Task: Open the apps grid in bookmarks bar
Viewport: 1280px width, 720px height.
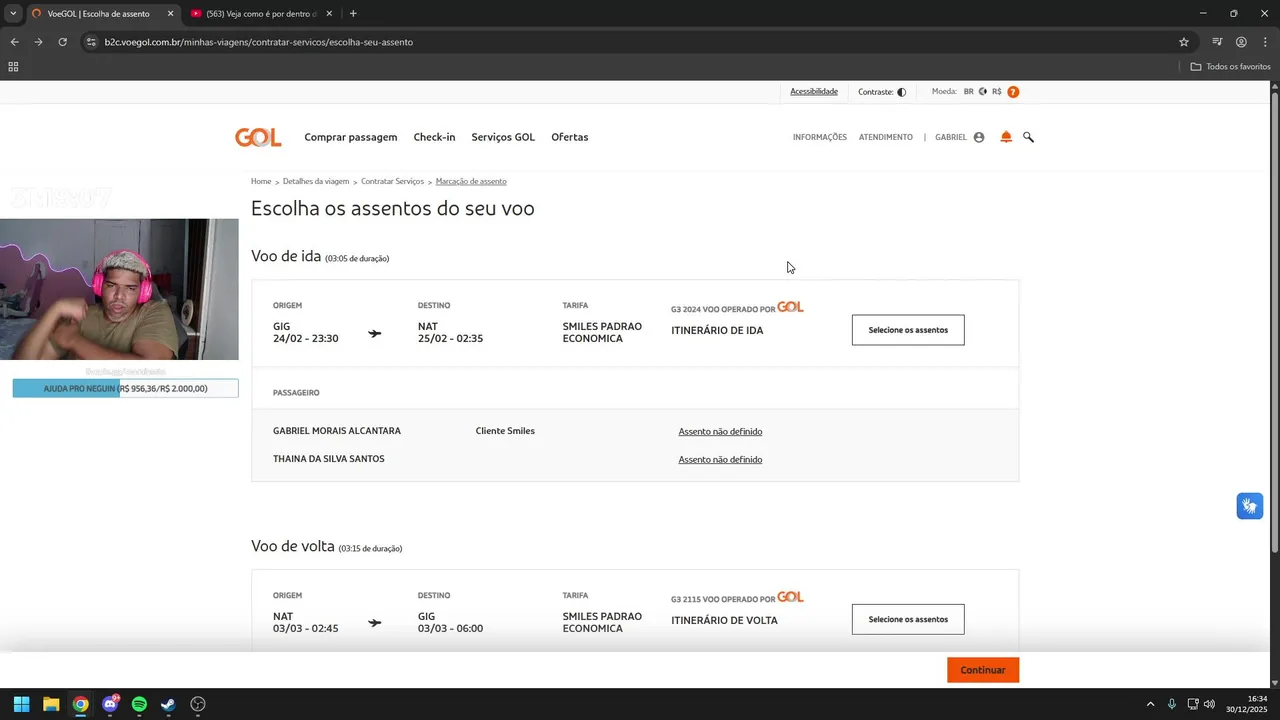Action: click(x=13, y=67)
